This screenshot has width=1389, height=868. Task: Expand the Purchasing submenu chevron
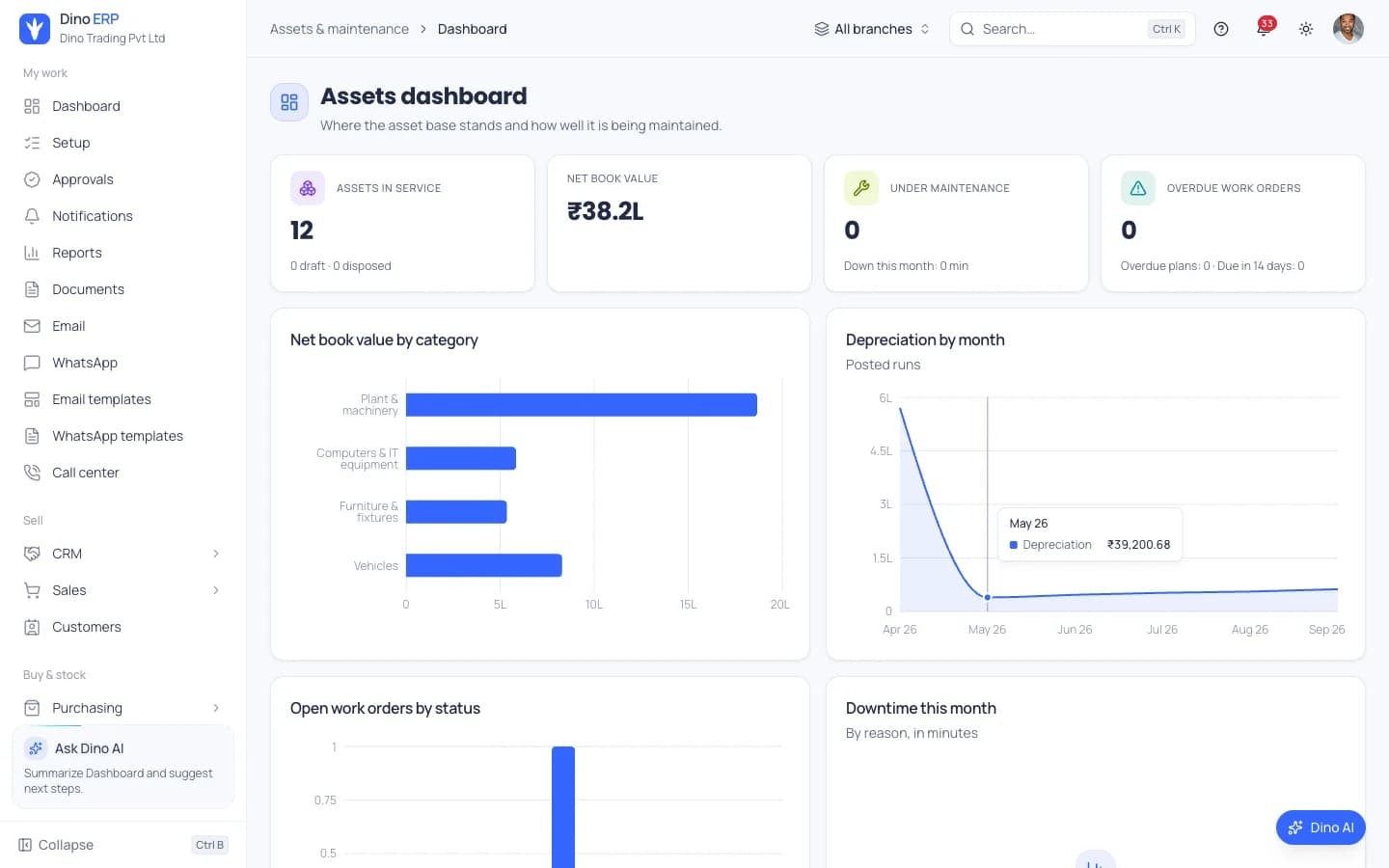216,708
